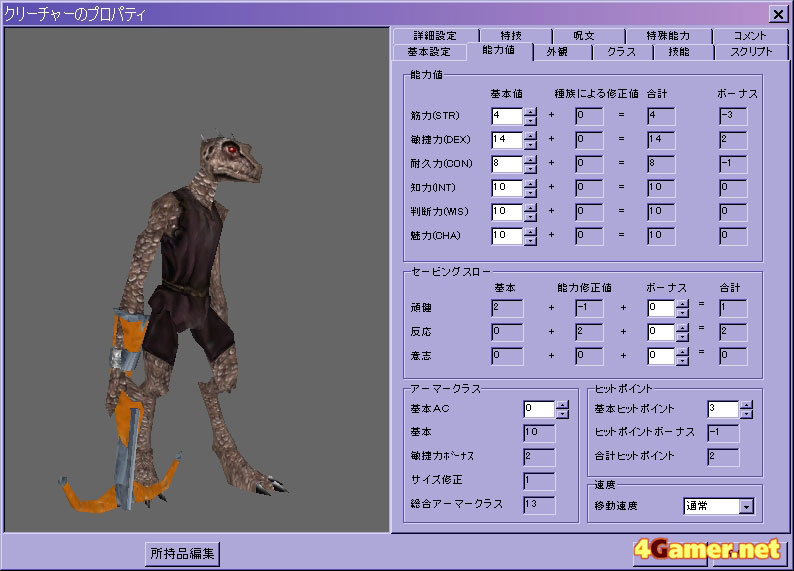Screen dimensions: 794x571
Task: Click the 意志 bonus input field
Action: point(661,356)
